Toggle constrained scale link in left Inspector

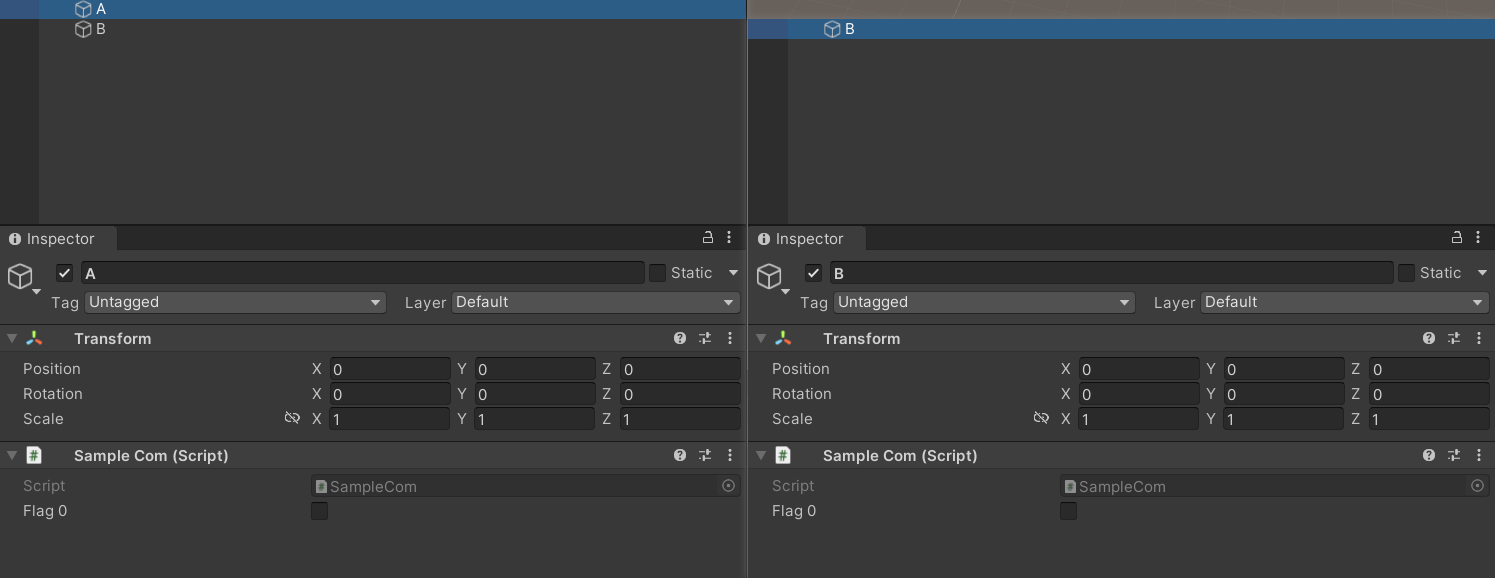coord(292,418)
